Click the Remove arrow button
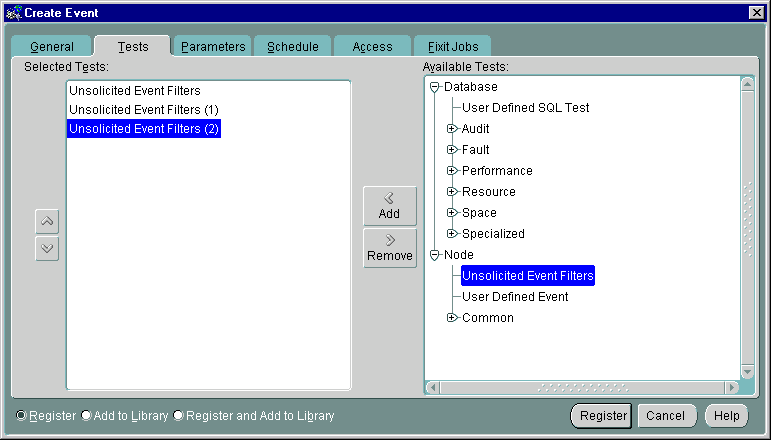771x440 pixels. [x=389, y=248]
